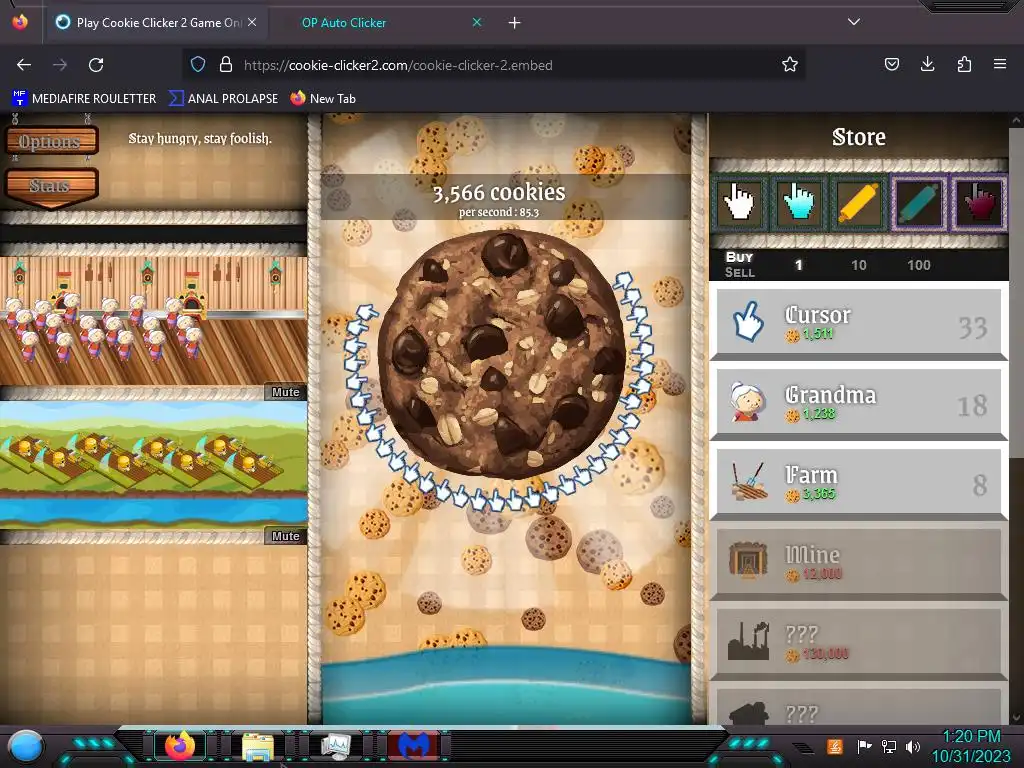1024x768 pixels.
Task: Open the network status tray icon
Action: point(889,746)
